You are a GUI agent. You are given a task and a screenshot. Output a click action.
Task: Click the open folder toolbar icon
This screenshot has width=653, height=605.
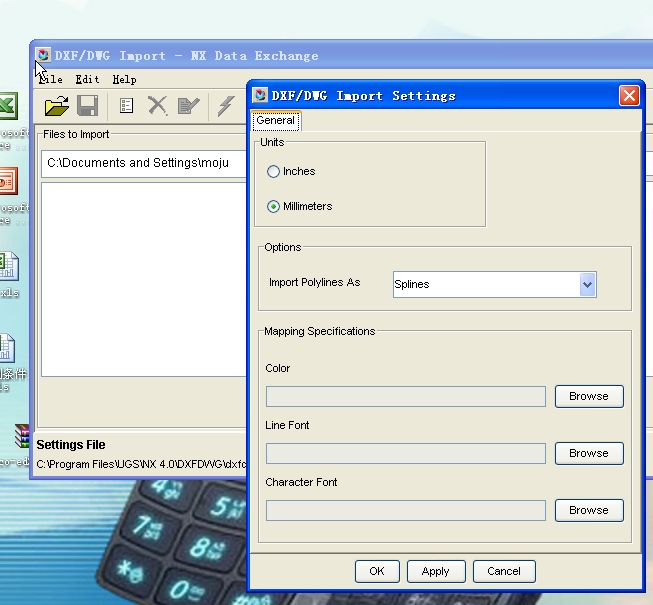[57, 106]
